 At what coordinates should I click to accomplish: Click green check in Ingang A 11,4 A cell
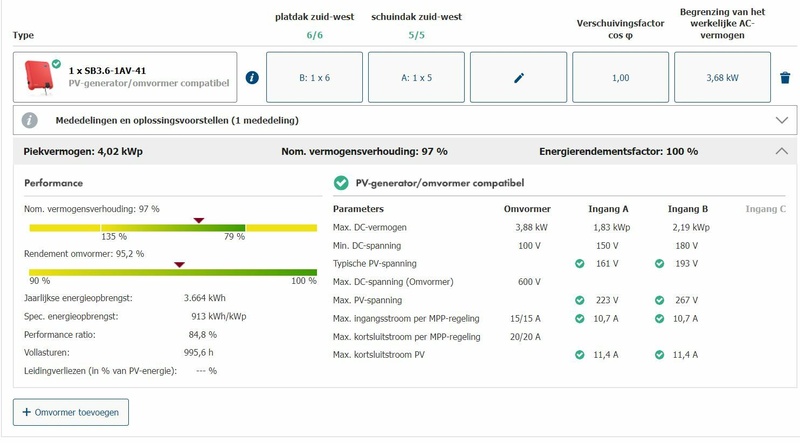[x=580, y=355]
